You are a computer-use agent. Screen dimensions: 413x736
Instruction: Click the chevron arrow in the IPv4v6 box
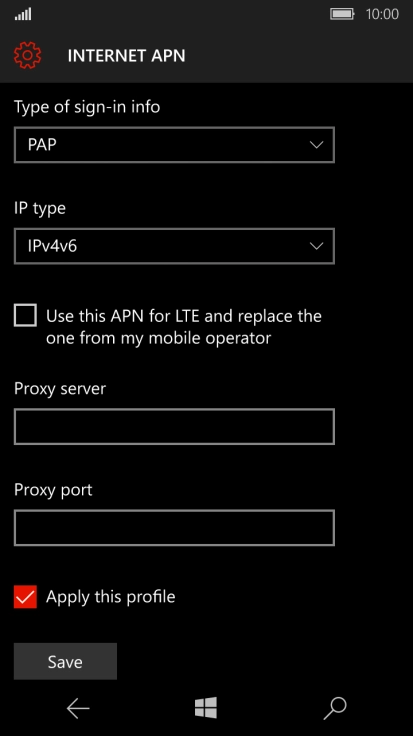317,246
